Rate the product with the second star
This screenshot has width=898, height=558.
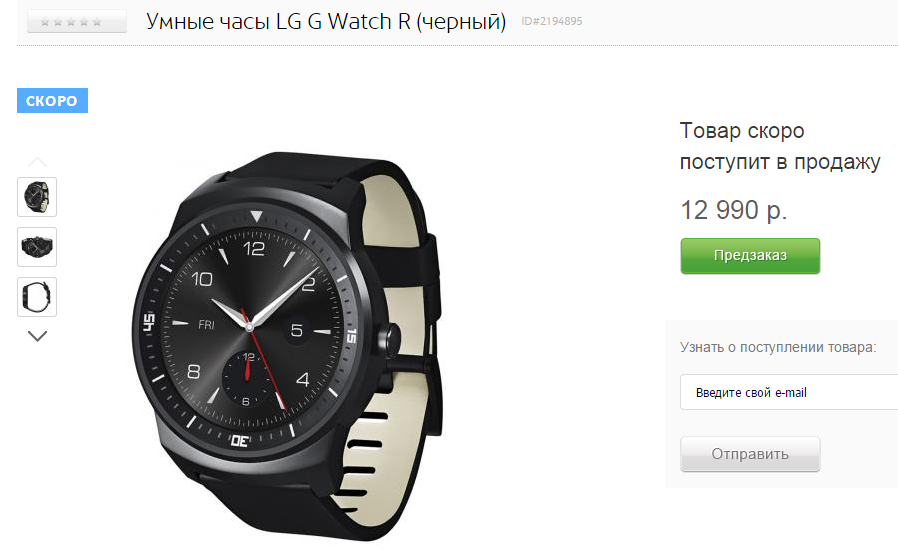(x=58, y=22)
